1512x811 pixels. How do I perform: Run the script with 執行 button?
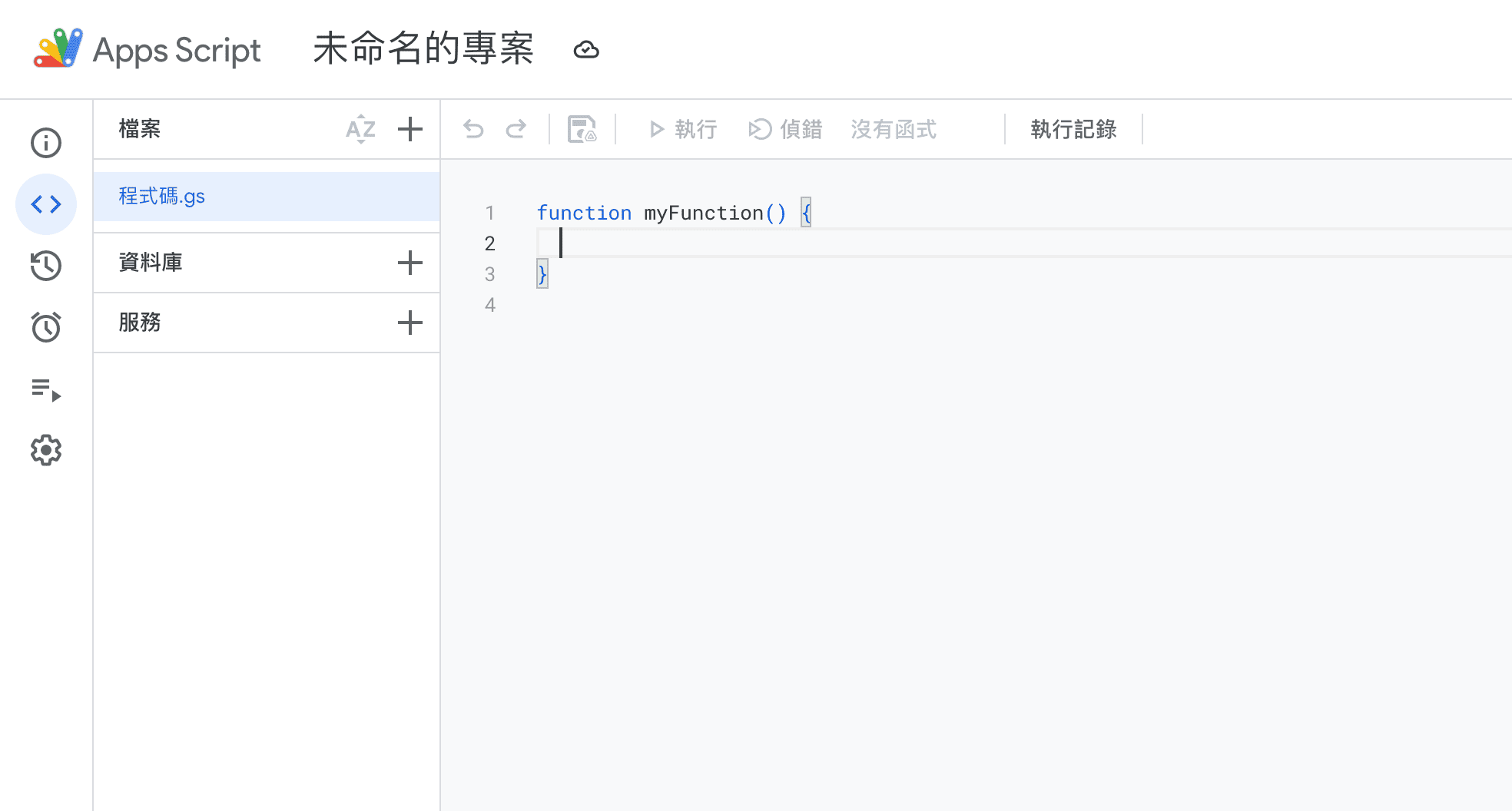[683, 129]
